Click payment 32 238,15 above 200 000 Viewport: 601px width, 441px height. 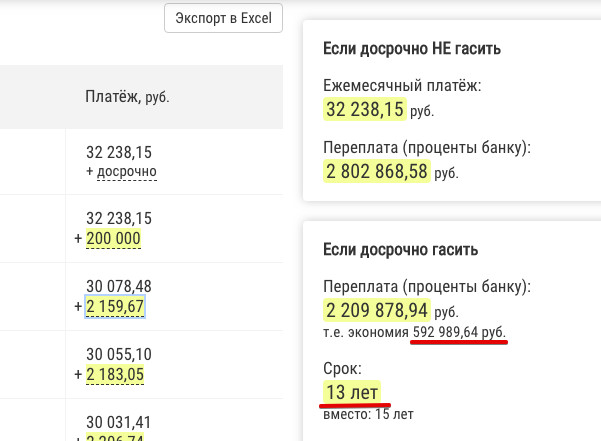pos(119,219)
